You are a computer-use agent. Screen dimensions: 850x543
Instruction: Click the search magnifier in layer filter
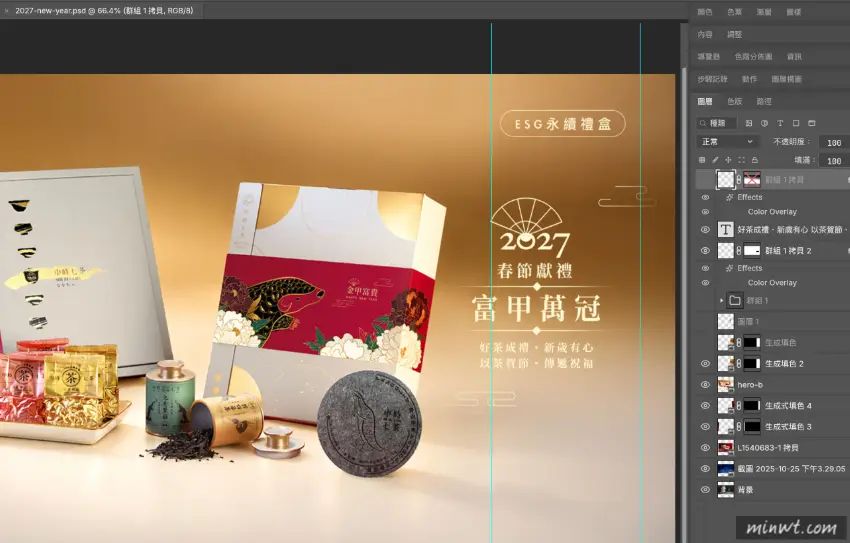coord(703,124)
